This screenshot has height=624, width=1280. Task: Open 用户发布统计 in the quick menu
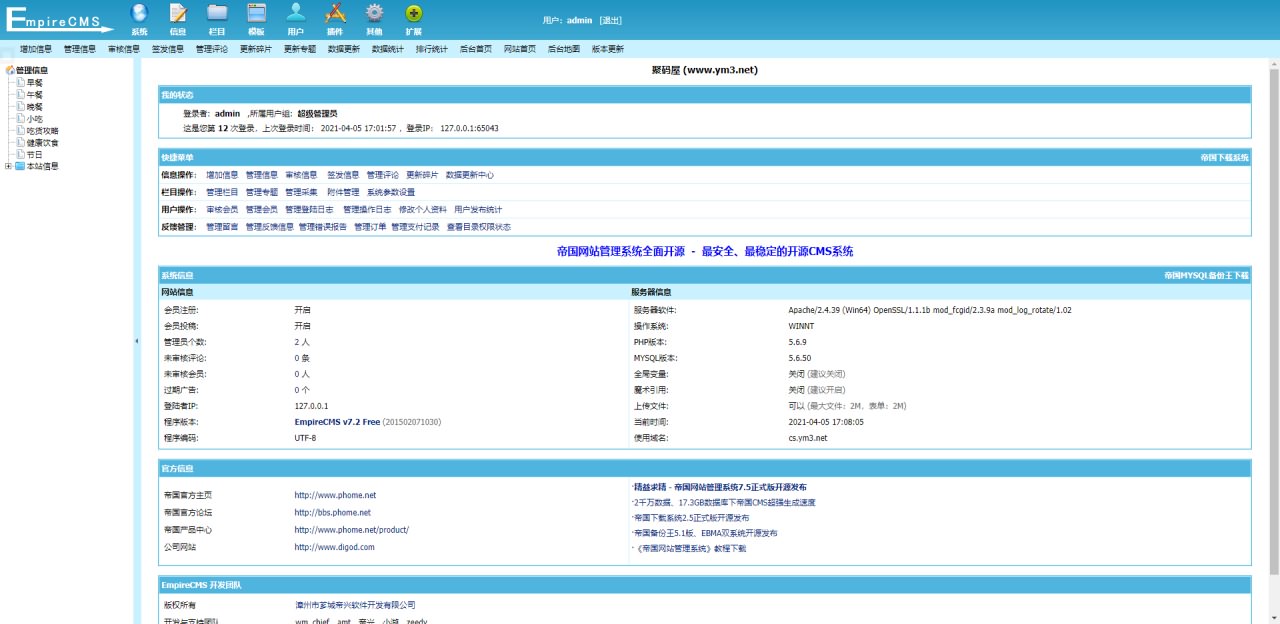(478, 210)
